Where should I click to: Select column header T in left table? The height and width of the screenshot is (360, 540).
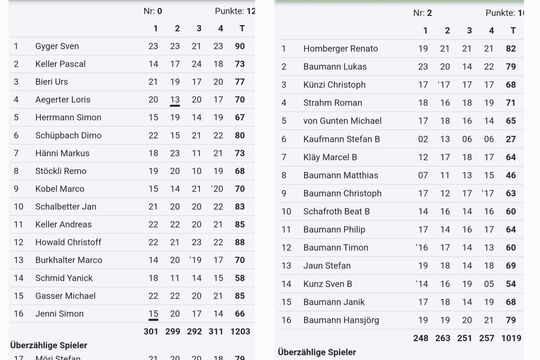(x=242, y=28)
